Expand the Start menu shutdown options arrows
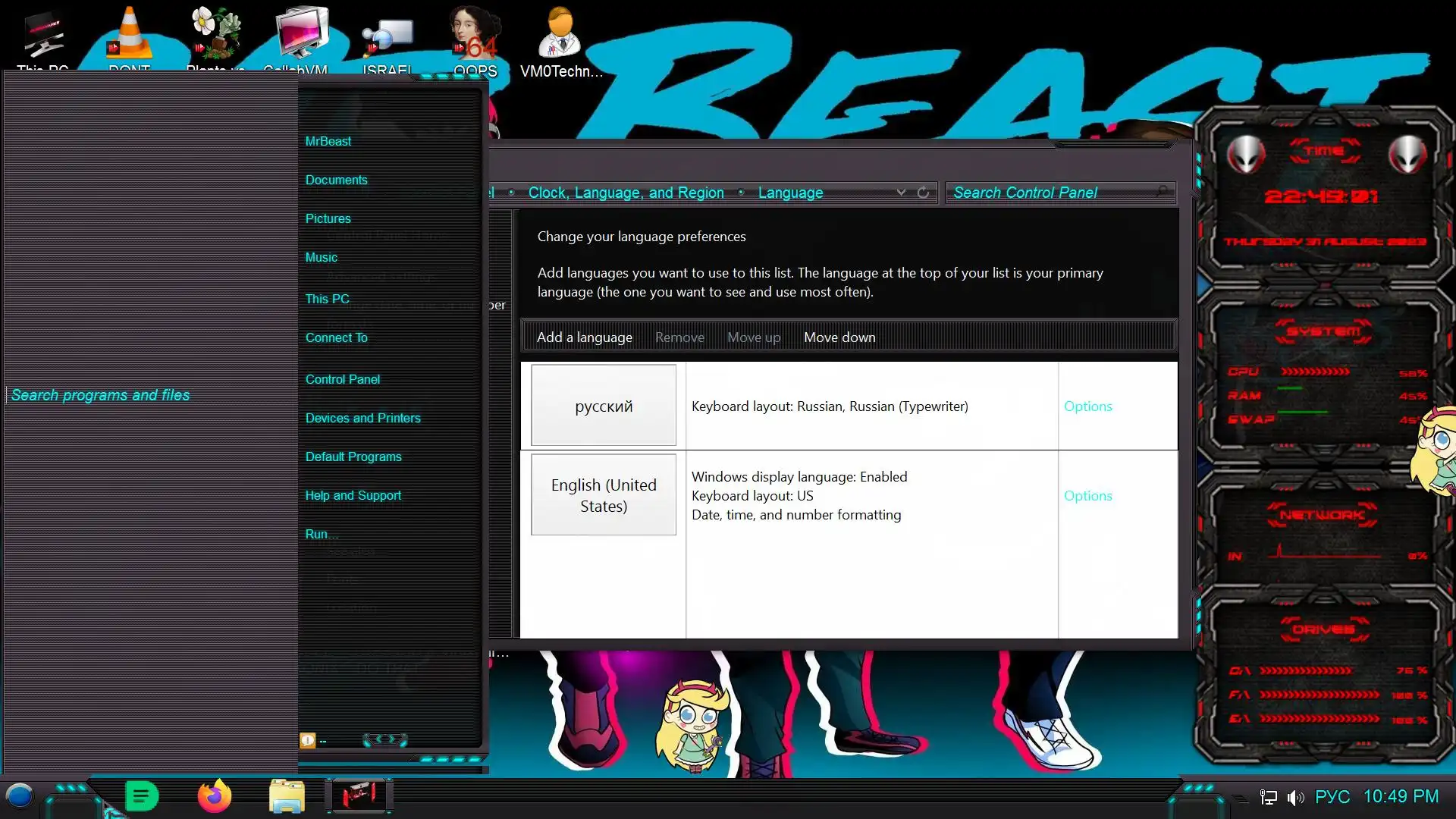This screenshot has width=1456, height=819. [x=385, y=739]
